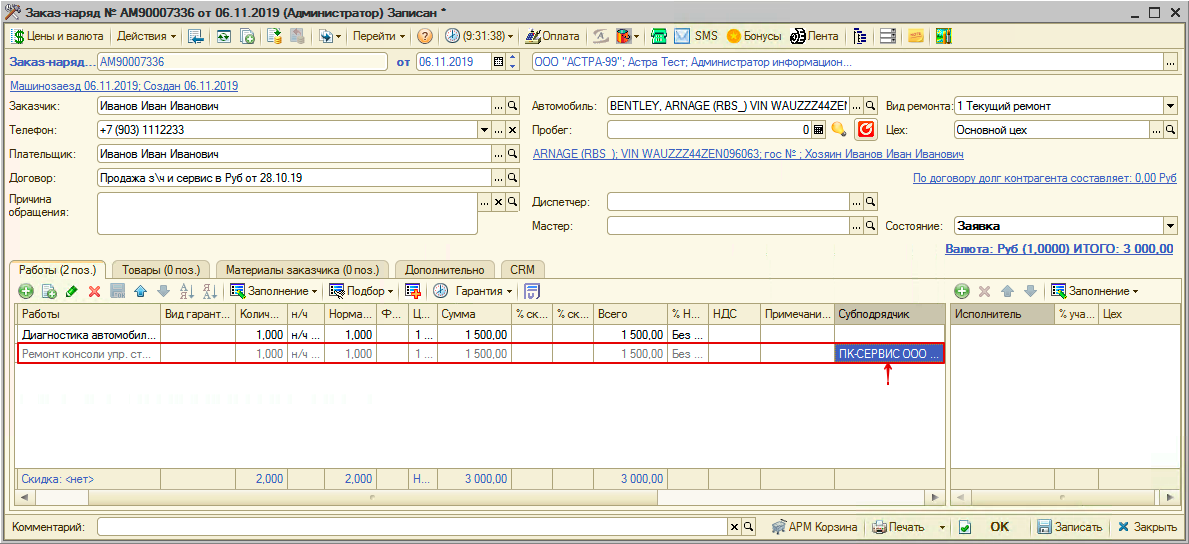Add an executor with green plus in Исполнитель panel

tap(962, 291)
